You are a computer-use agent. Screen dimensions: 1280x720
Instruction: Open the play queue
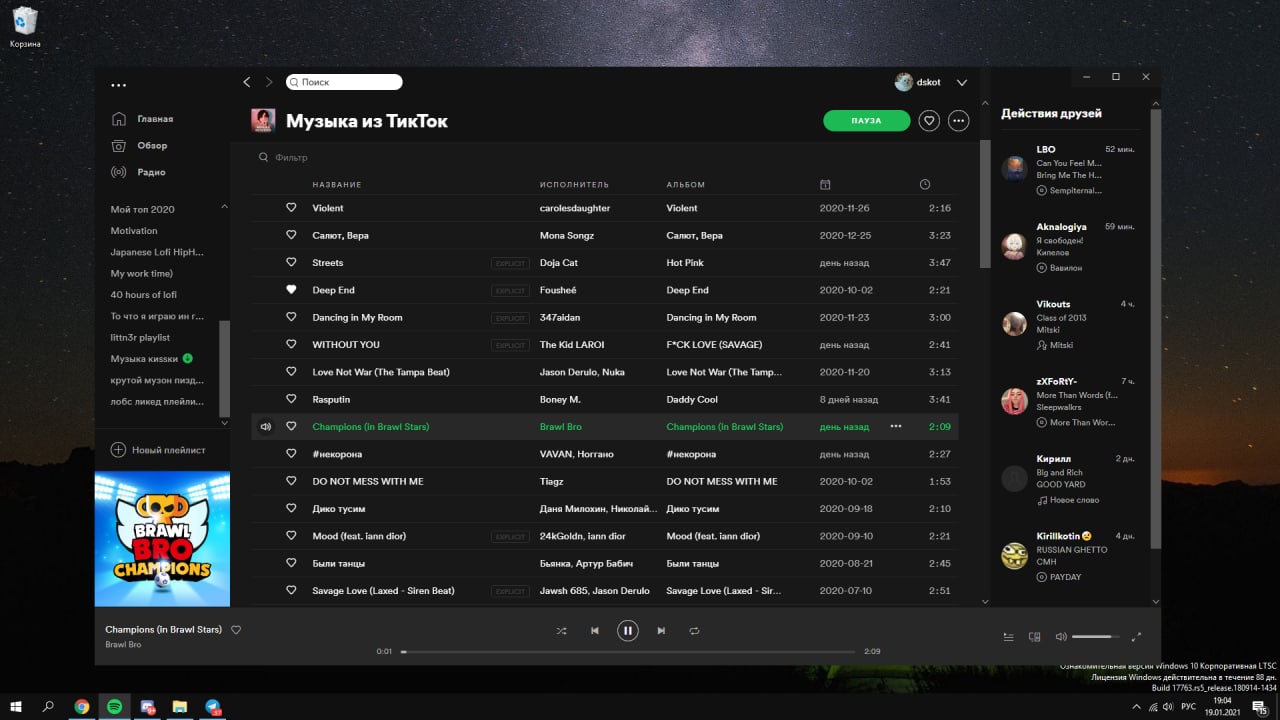(1008, 636)
